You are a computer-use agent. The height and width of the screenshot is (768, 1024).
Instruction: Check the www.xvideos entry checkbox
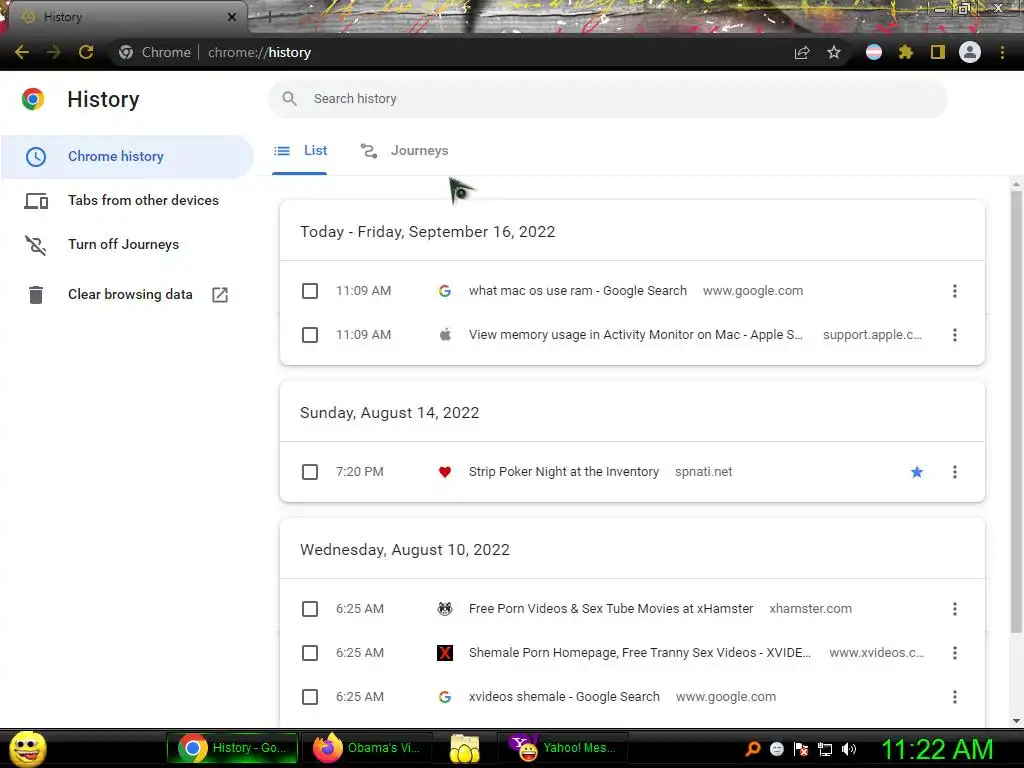click(x=310, y=652)
